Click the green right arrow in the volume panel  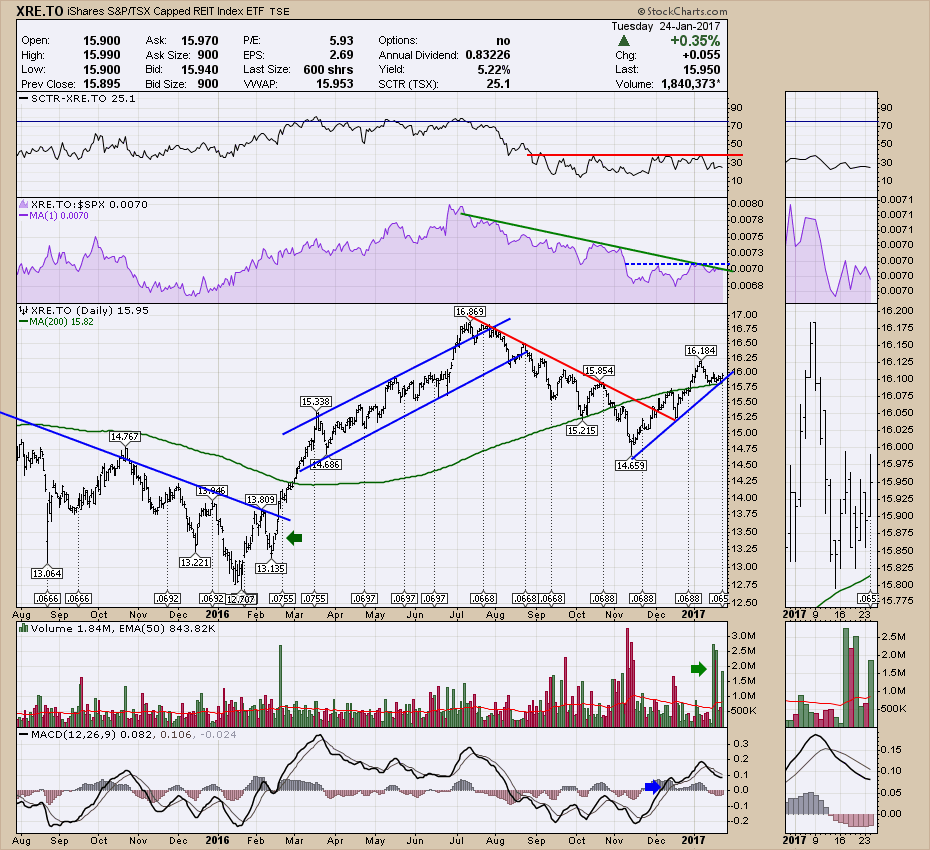699,669
